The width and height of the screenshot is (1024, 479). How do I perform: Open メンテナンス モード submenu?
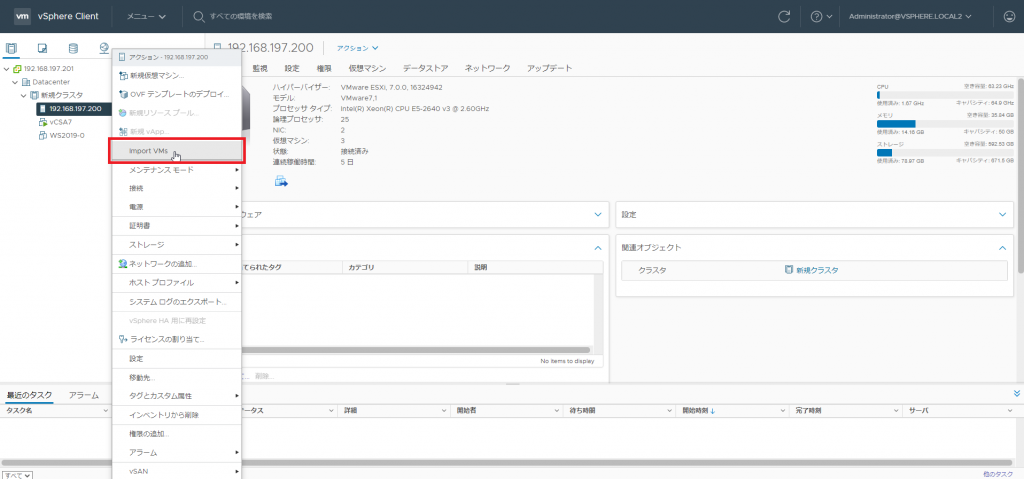pos(177,170)
